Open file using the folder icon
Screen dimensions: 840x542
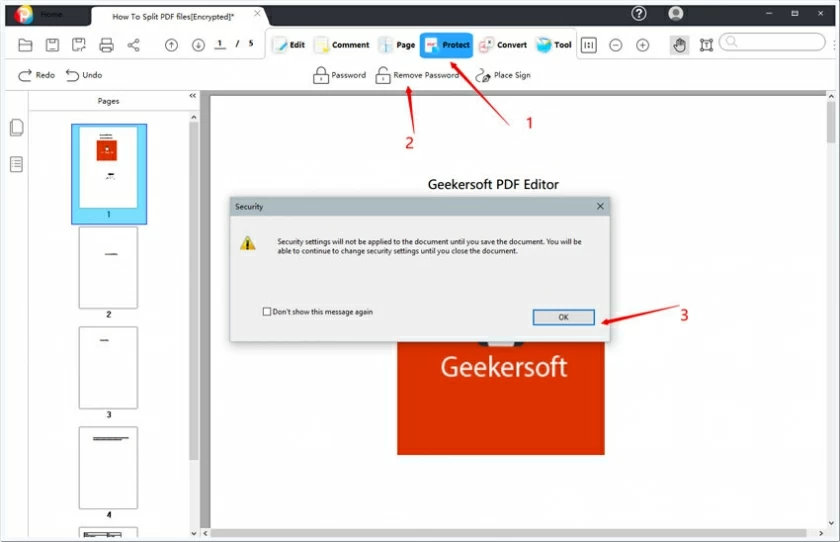[x=25, y=45]
